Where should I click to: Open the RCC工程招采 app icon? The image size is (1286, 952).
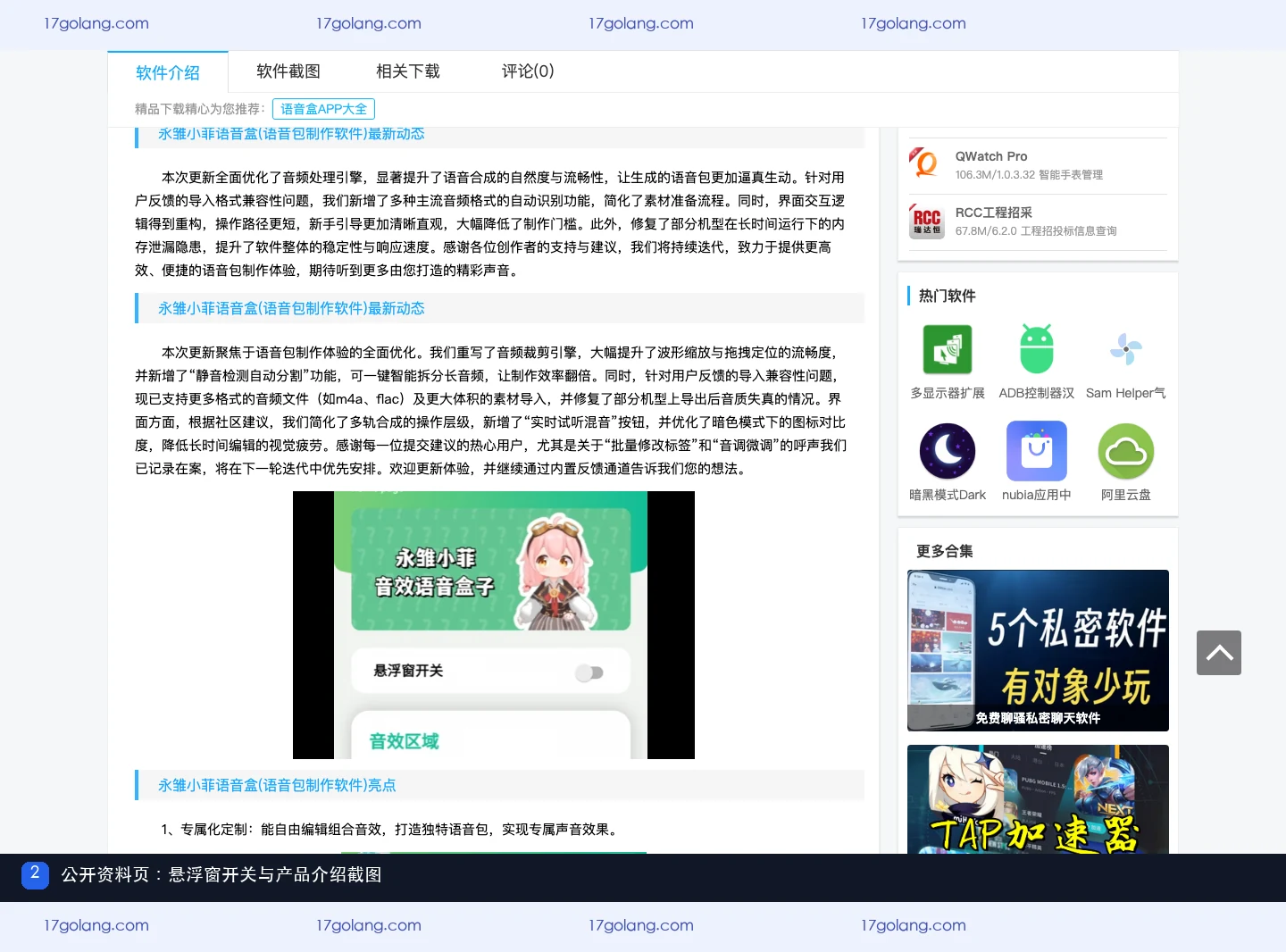(x=927, y=221)
